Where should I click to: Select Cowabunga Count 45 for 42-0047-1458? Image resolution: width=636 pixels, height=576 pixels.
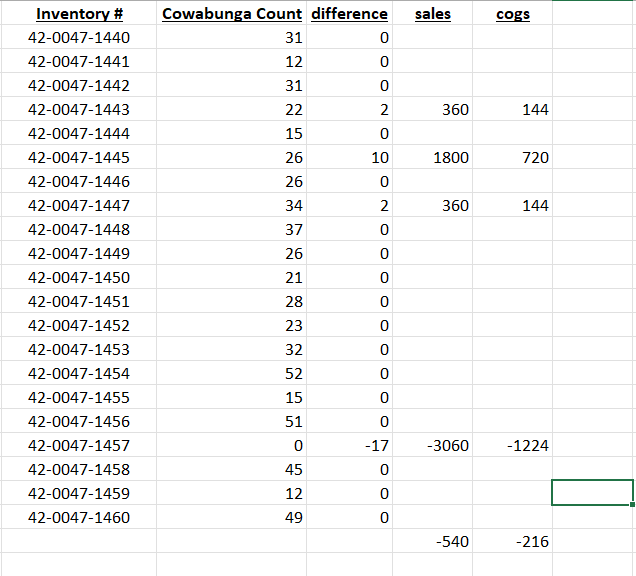click(x=232, y=469)
